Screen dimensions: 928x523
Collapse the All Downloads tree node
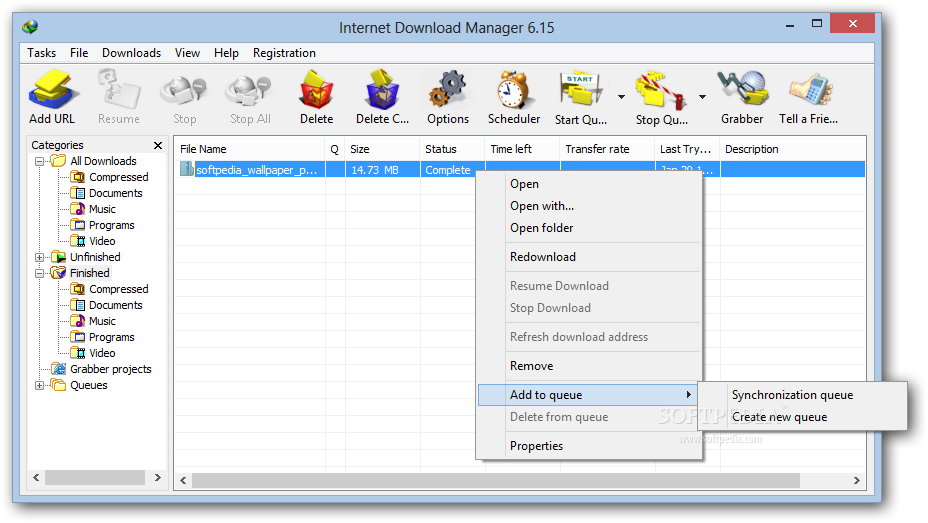coord(39,161)
